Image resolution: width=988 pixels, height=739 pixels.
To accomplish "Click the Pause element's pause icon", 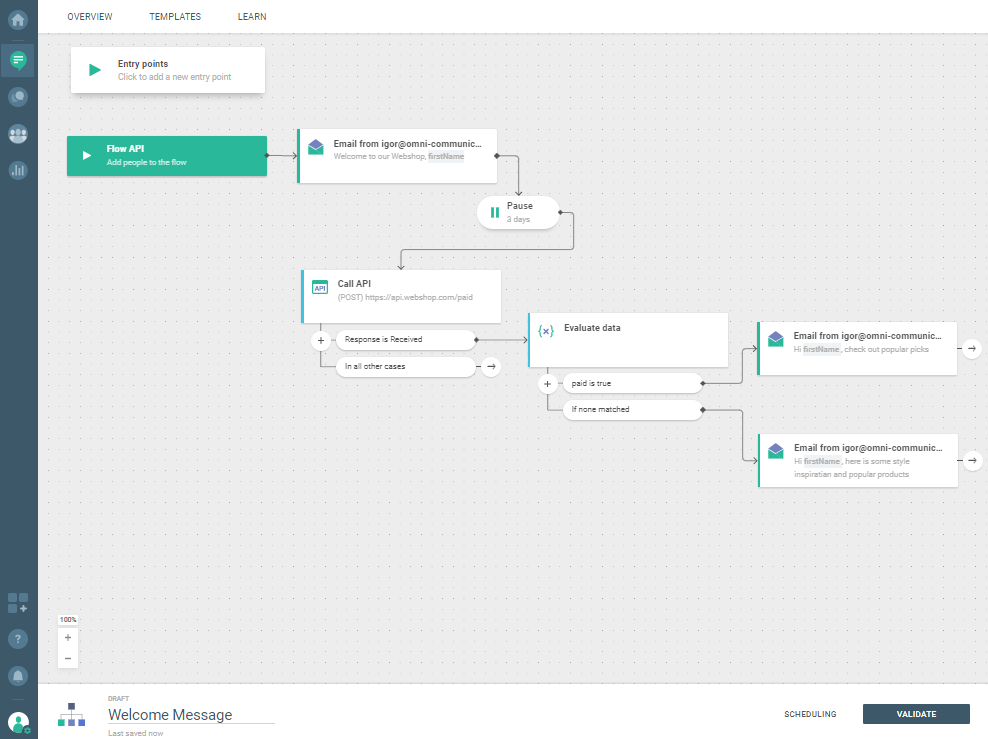I will (x=494, y=212).
